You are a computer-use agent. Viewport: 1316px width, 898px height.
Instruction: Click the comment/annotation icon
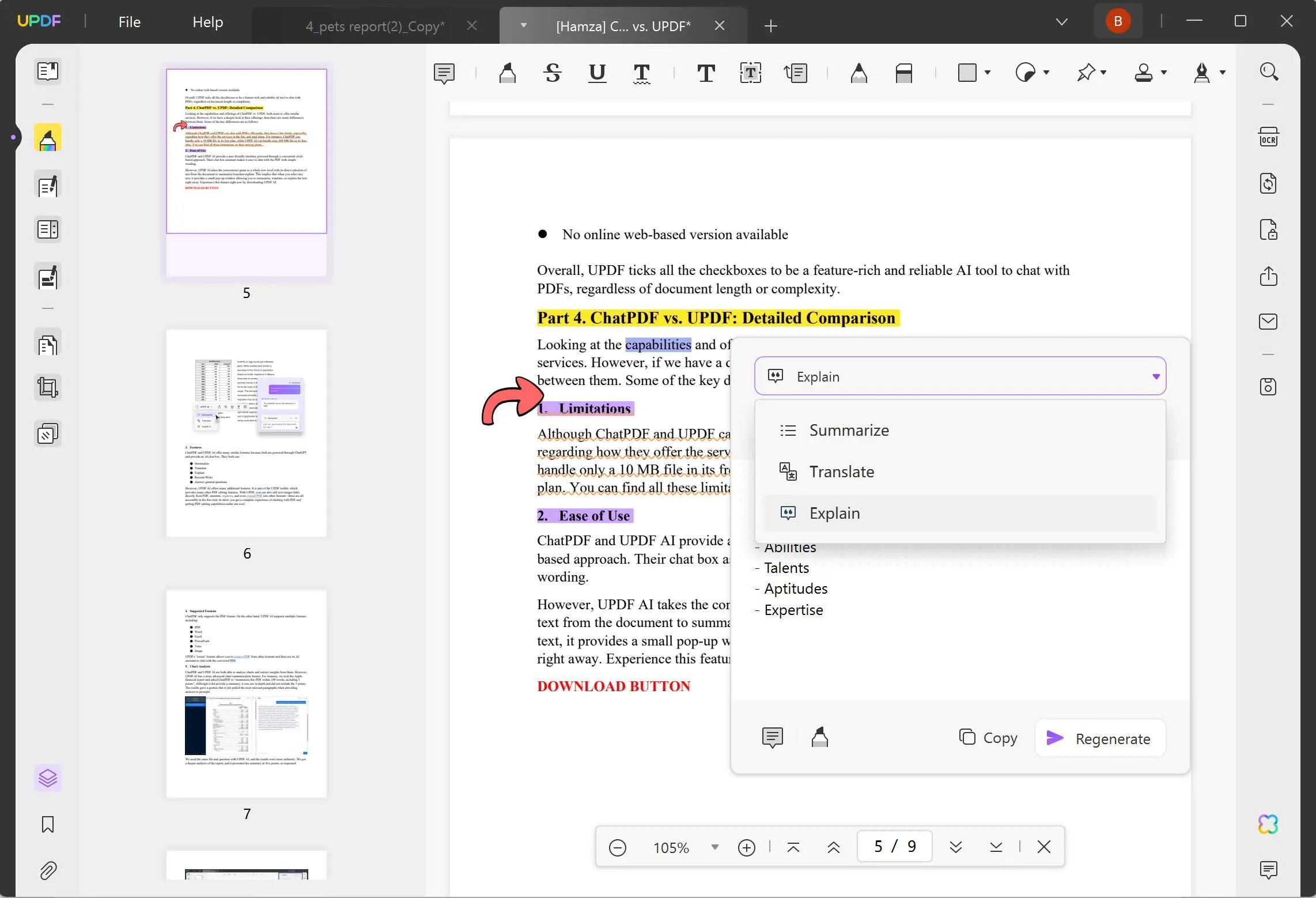(444, 72)
